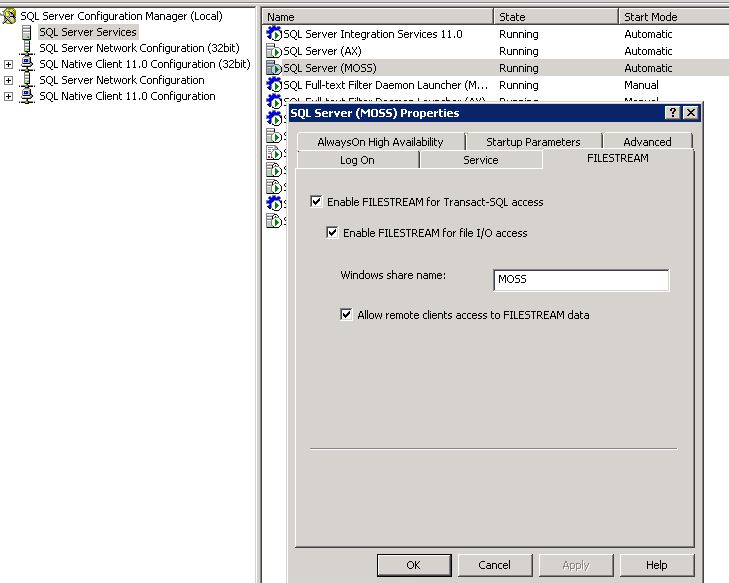This screenshot has height=583, width=729.
Task: Expand the SQL Native Client 11.0 Configuration node
Action: click(8, 96)
